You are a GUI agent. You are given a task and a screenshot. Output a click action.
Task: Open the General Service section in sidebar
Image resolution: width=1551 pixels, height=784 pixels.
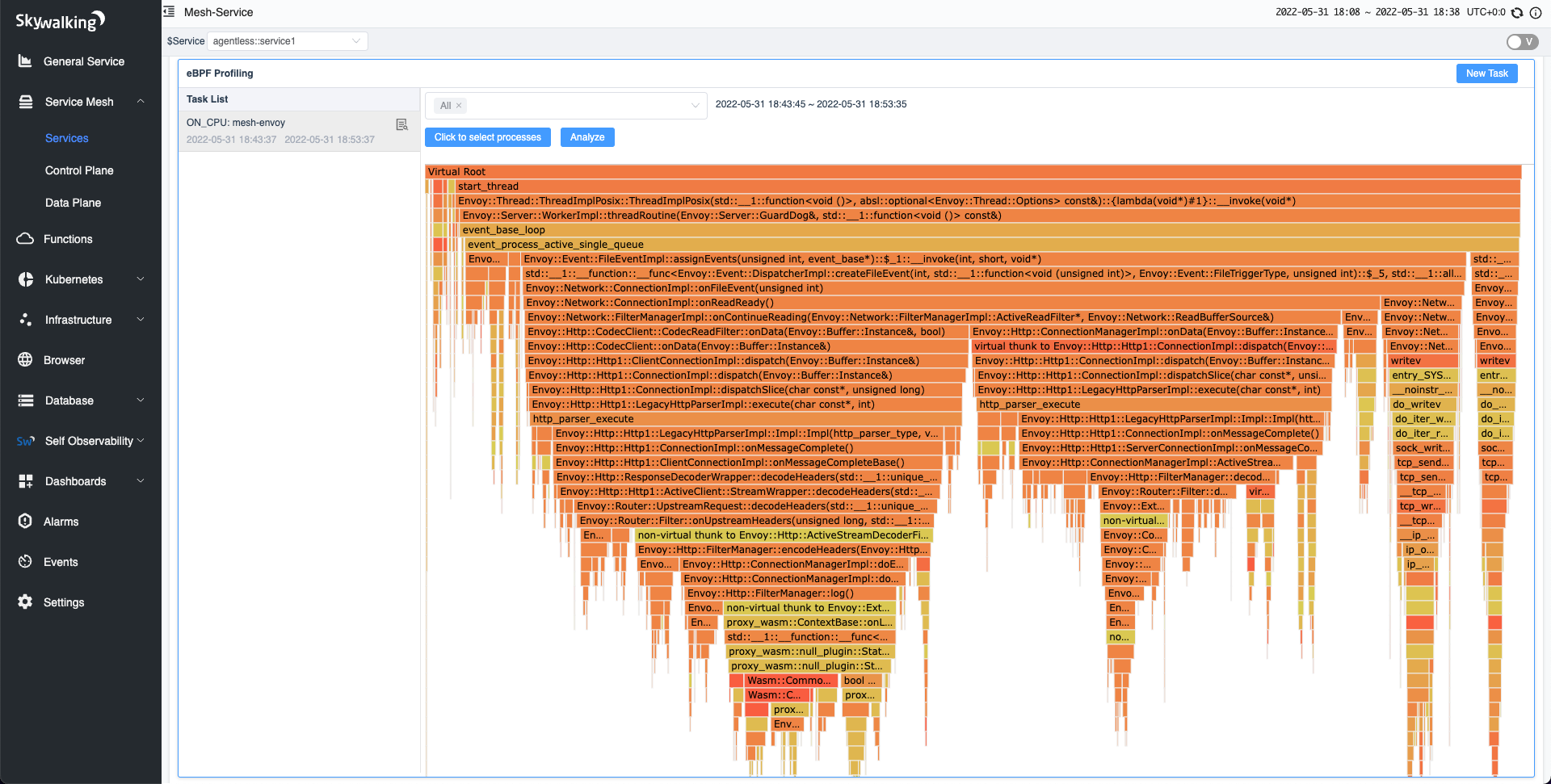(x=84, y=61)
